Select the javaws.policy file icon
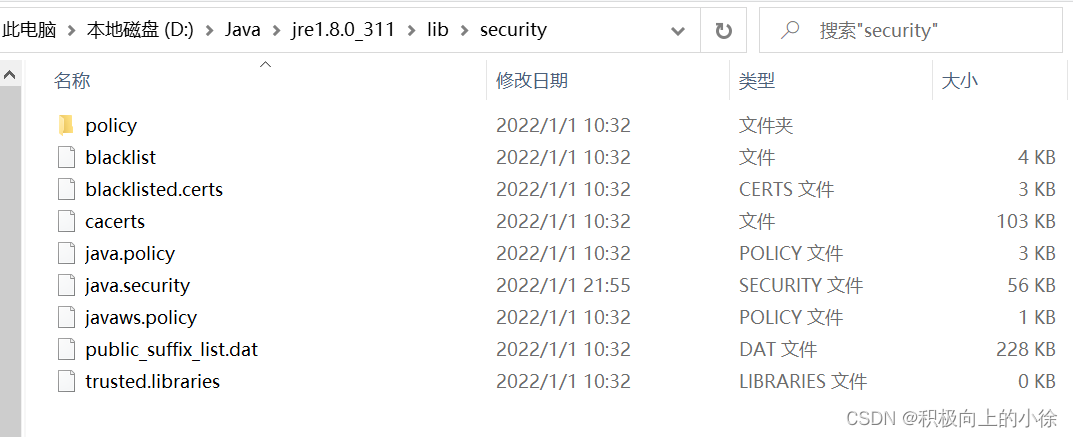Screen dimensions: 1073x437 pos(66,317)
